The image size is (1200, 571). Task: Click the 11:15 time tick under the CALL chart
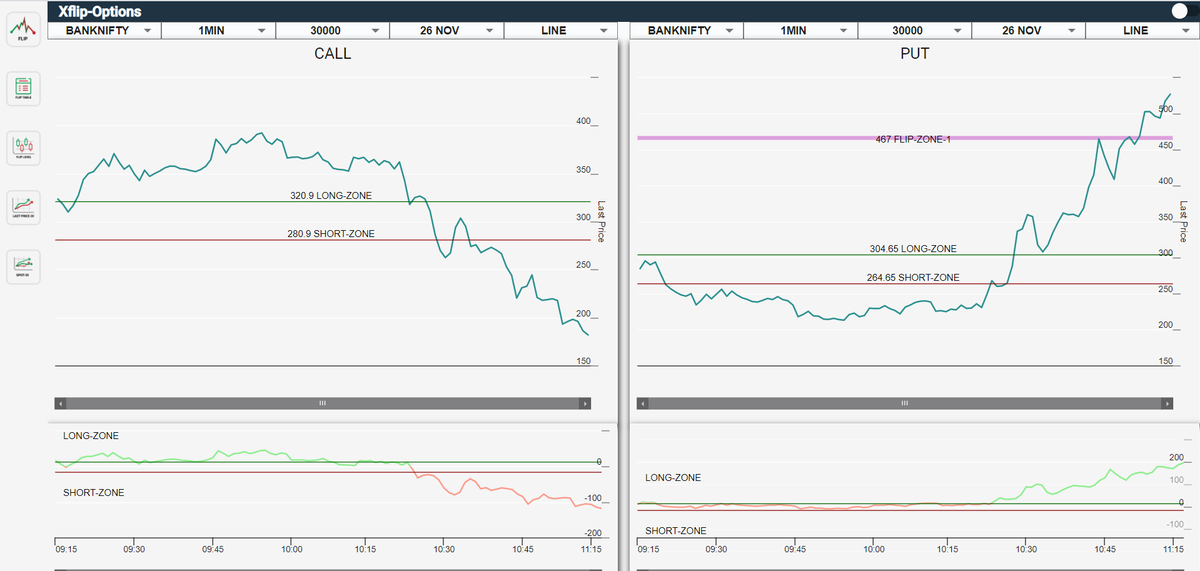tap(590, 549)
